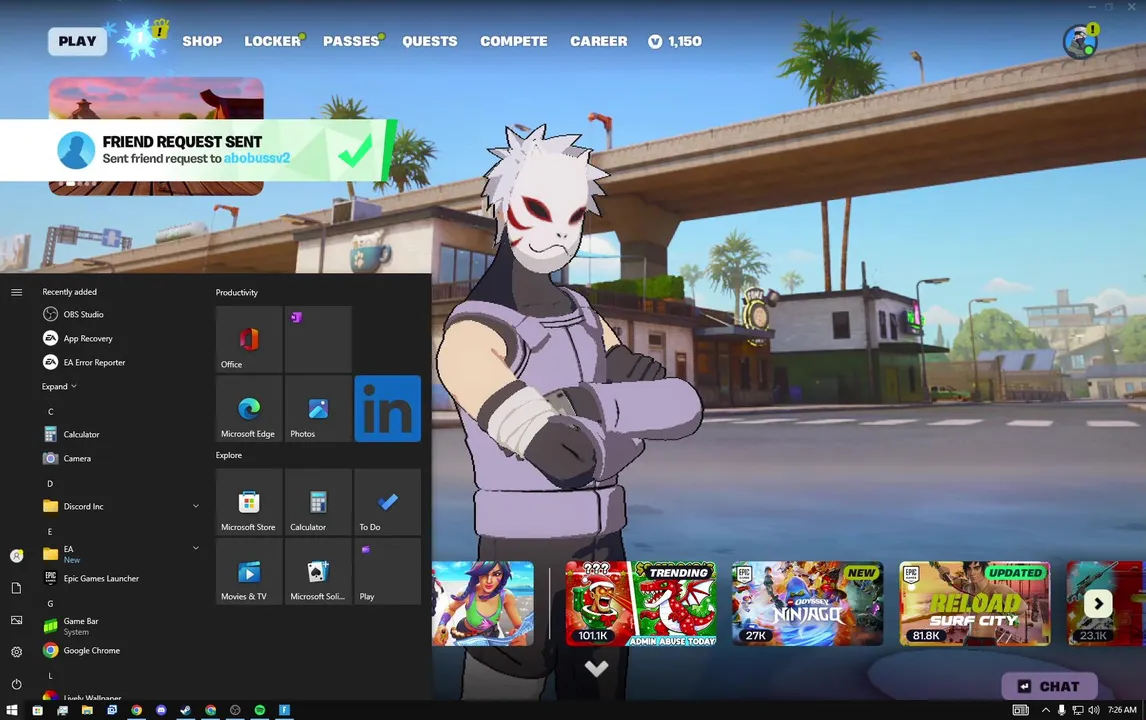This screenshot has width=1146, height=720.
Task: Open the LinkedIn tile
Action: click(x=387, y=409)
